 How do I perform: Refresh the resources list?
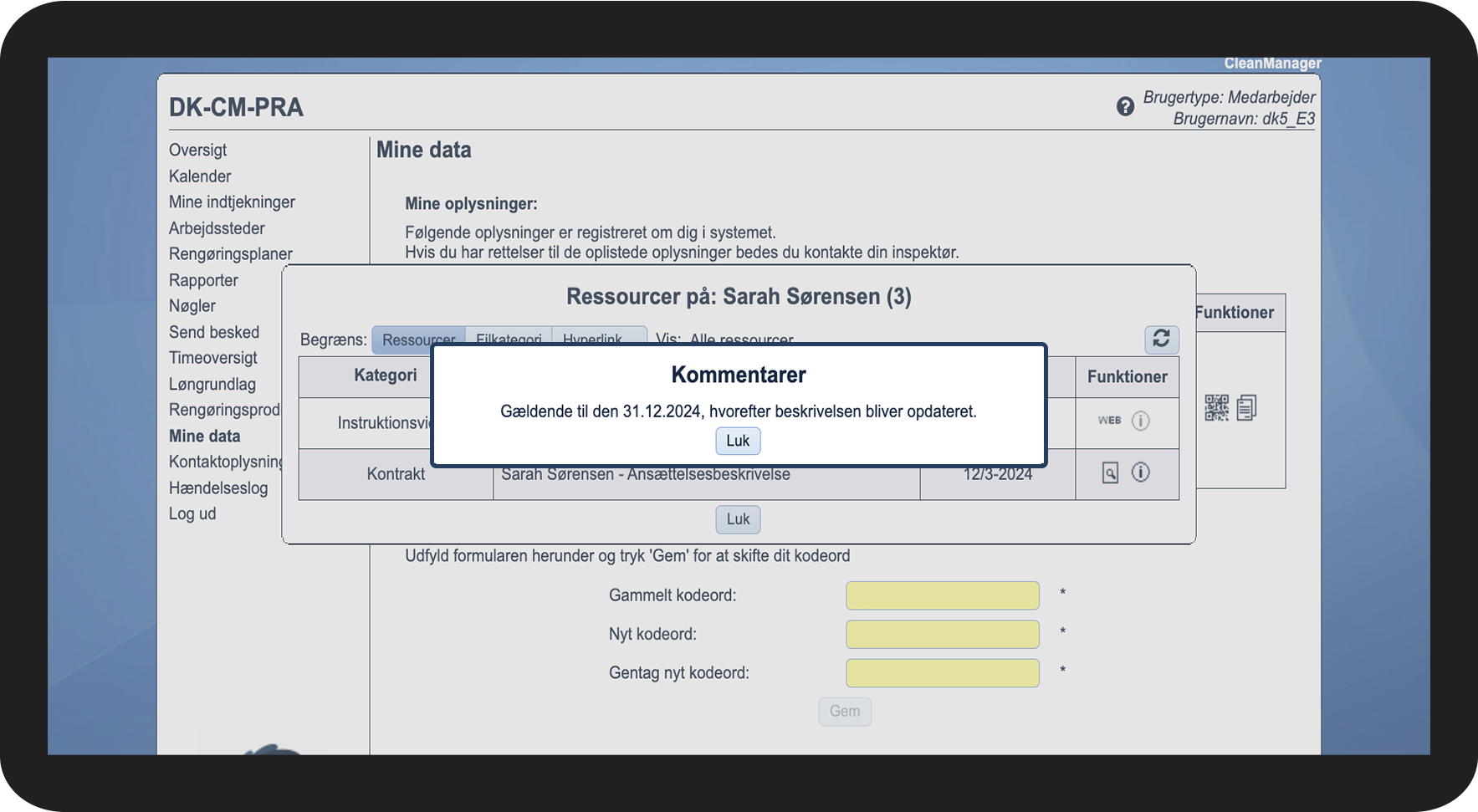(1161, 339)
